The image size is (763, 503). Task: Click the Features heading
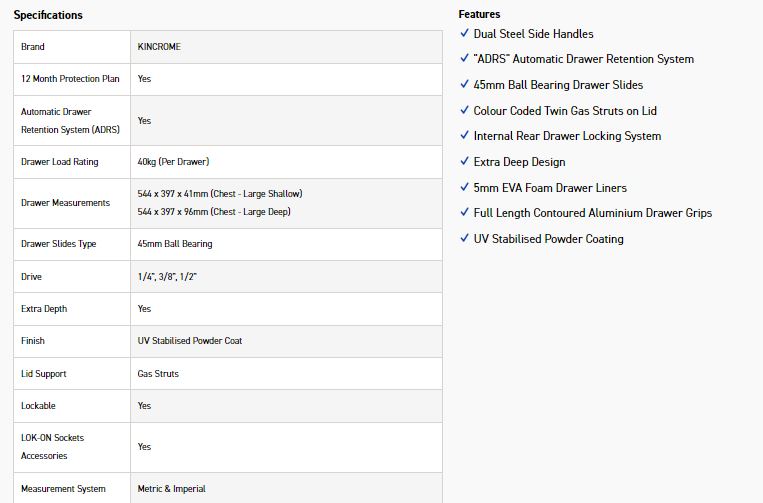tap(479, 14)
